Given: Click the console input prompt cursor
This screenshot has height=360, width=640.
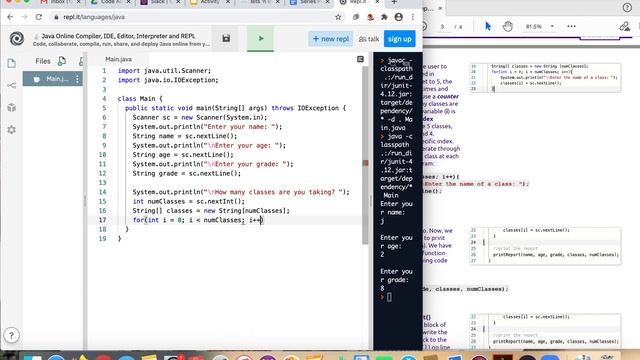Looking at the screenshot, I should [x=389, y=297].
